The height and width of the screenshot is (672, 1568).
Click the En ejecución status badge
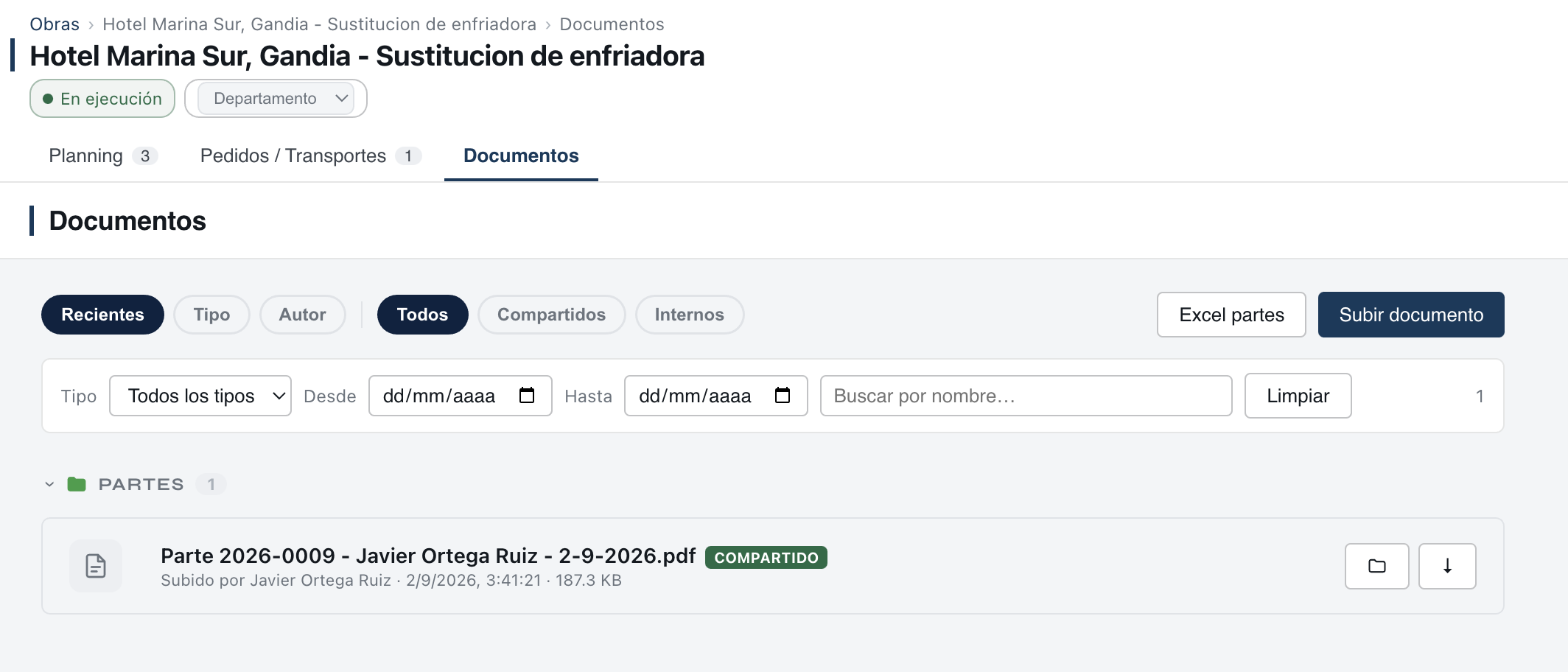click(x=102, y=99)
